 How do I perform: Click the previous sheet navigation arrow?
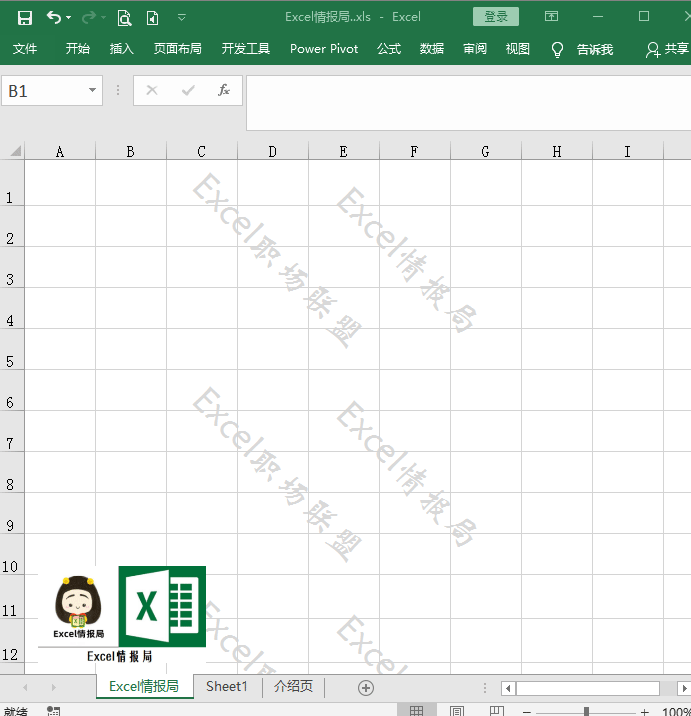(x=26, y=687)
